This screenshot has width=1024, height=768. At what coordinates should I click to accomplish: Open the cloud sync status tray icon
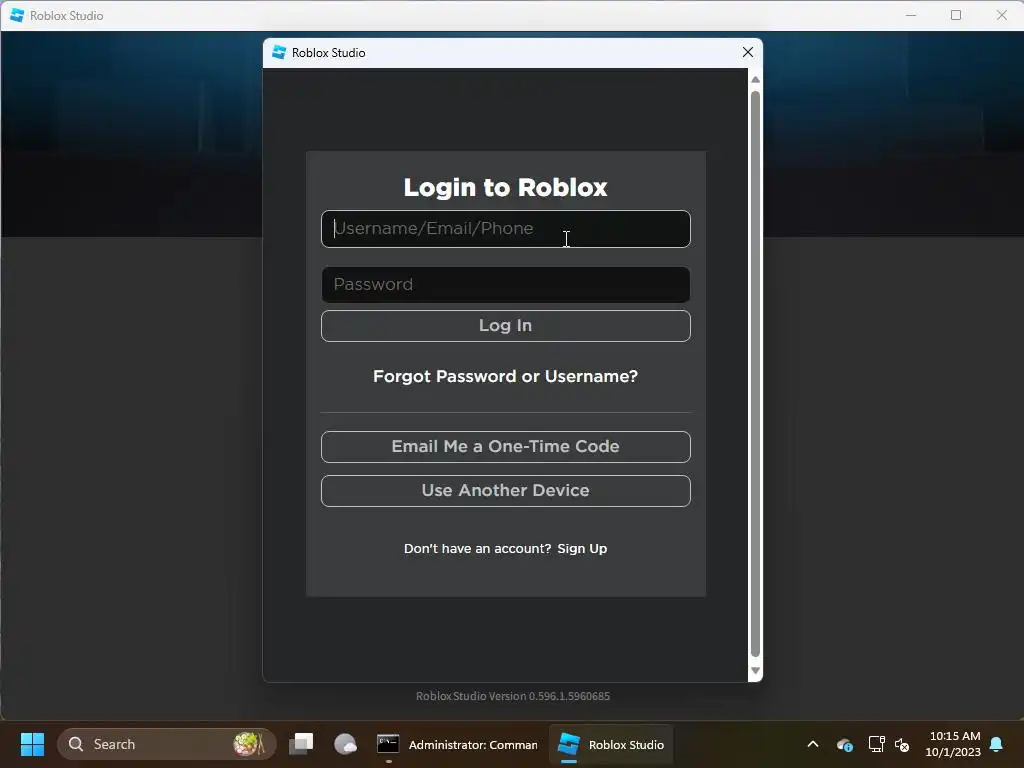[x=844, y=744]
